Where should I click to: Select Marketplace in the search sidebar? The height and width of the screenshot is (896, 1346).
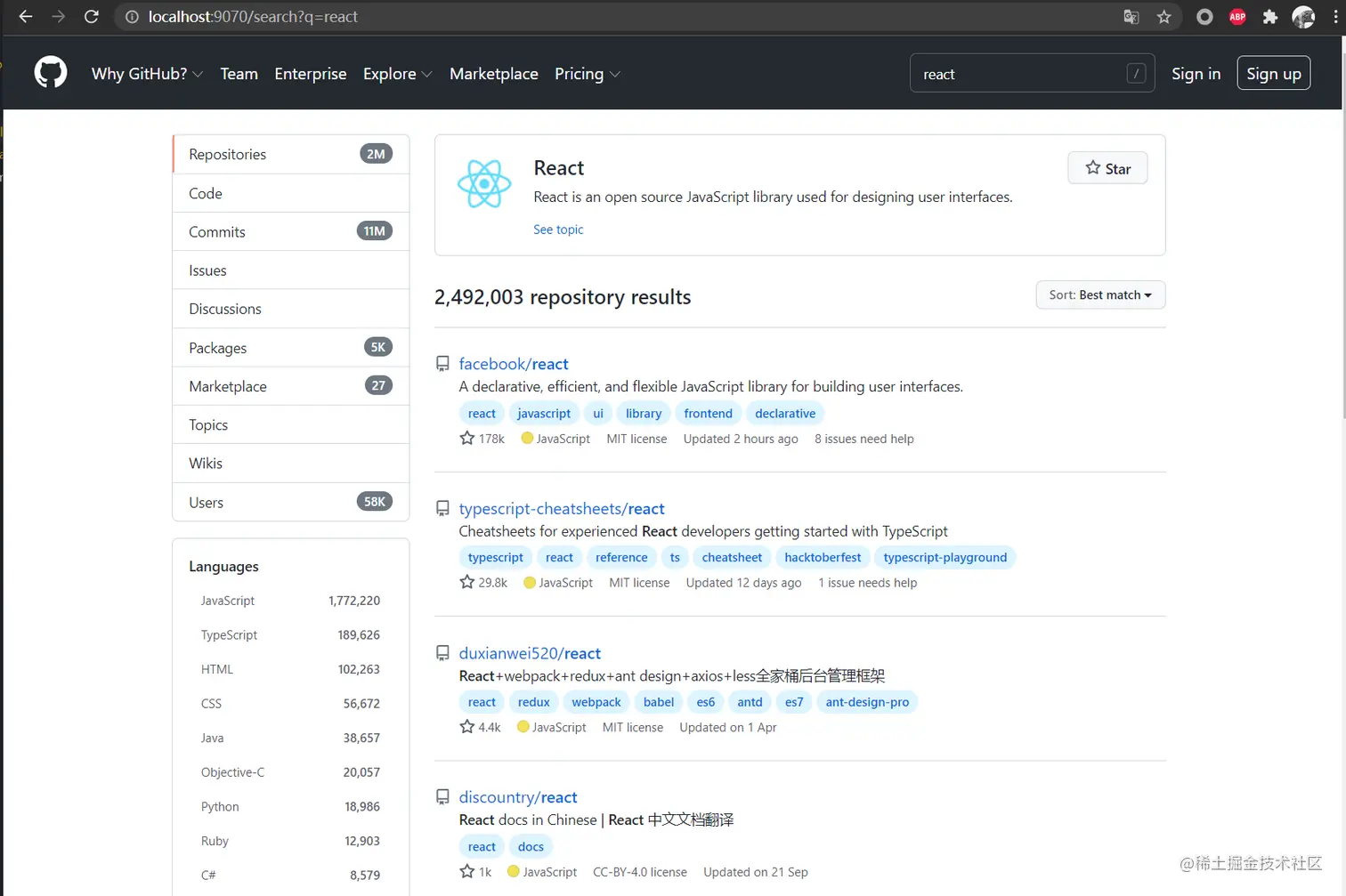point(291,386)
